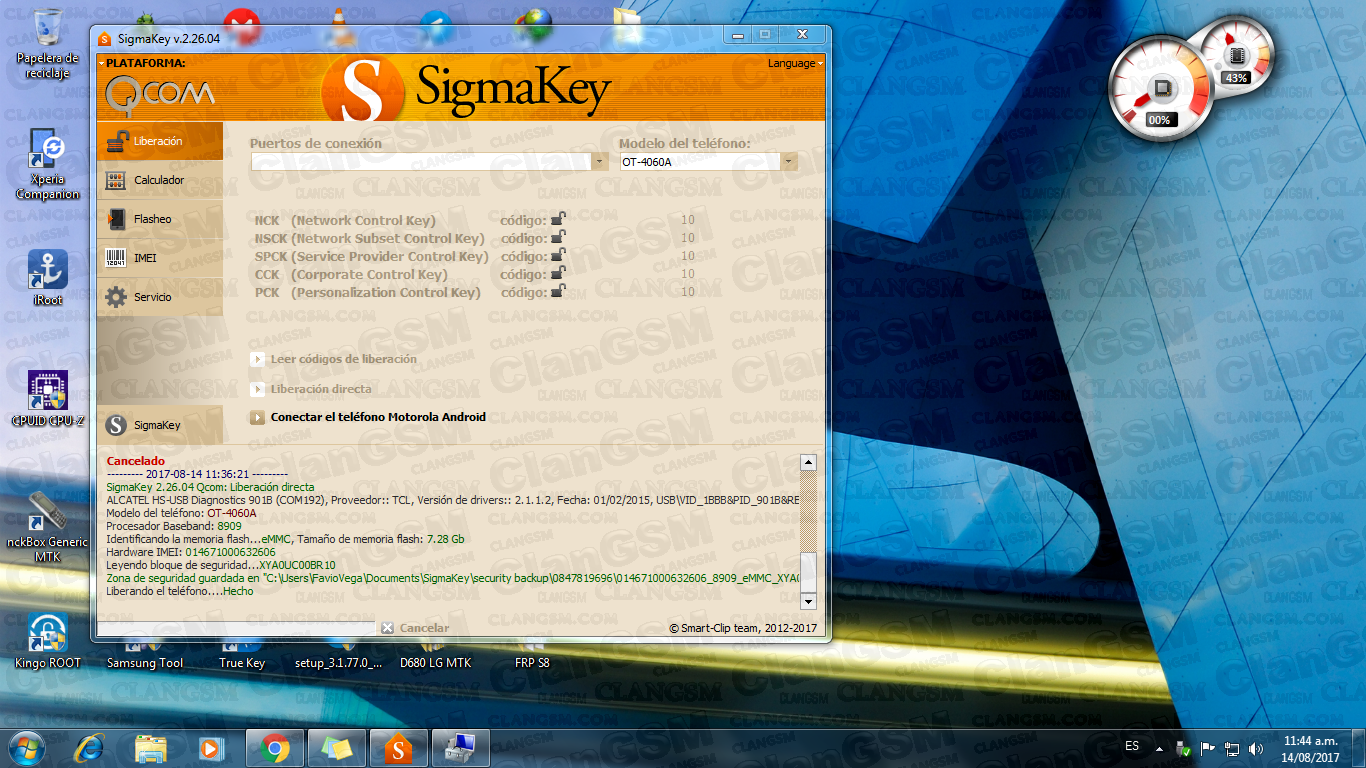Open the Language menu

795,63
